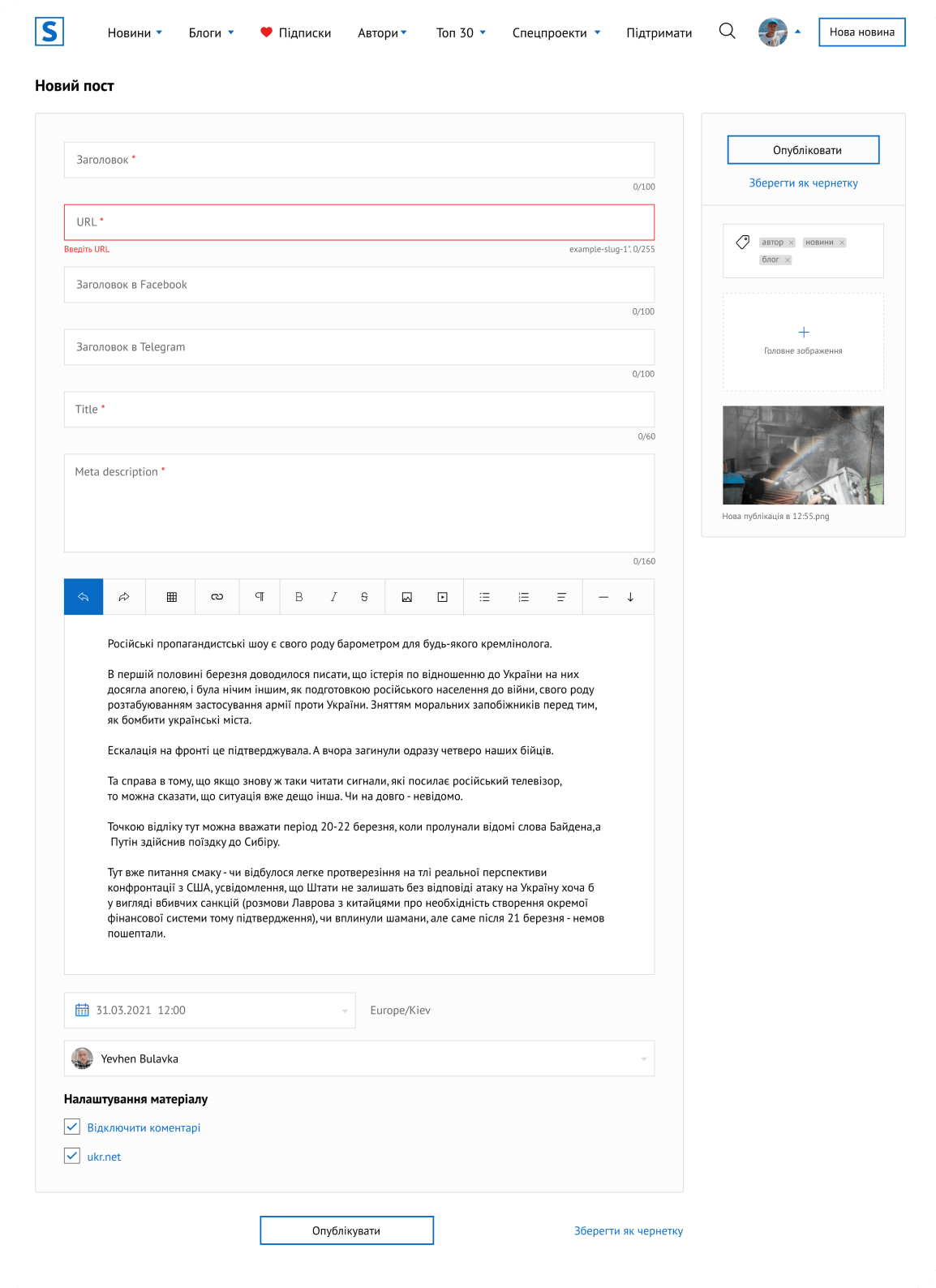Click the Введіть URL error message
This screenshot has height=1288, width=936.
[x=87, y=249]
